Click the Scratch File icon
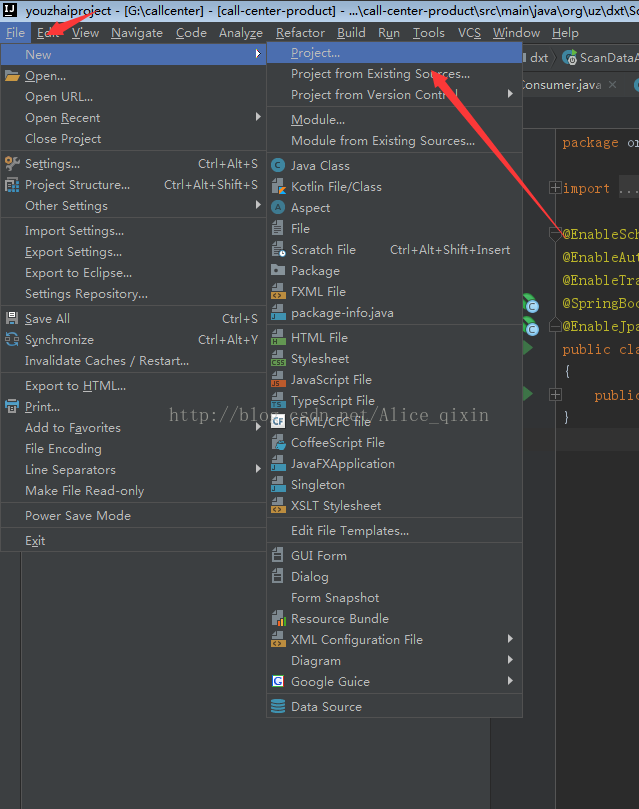Image resolution: width=639 pixels, height=809 pixels. coord(278,250)
